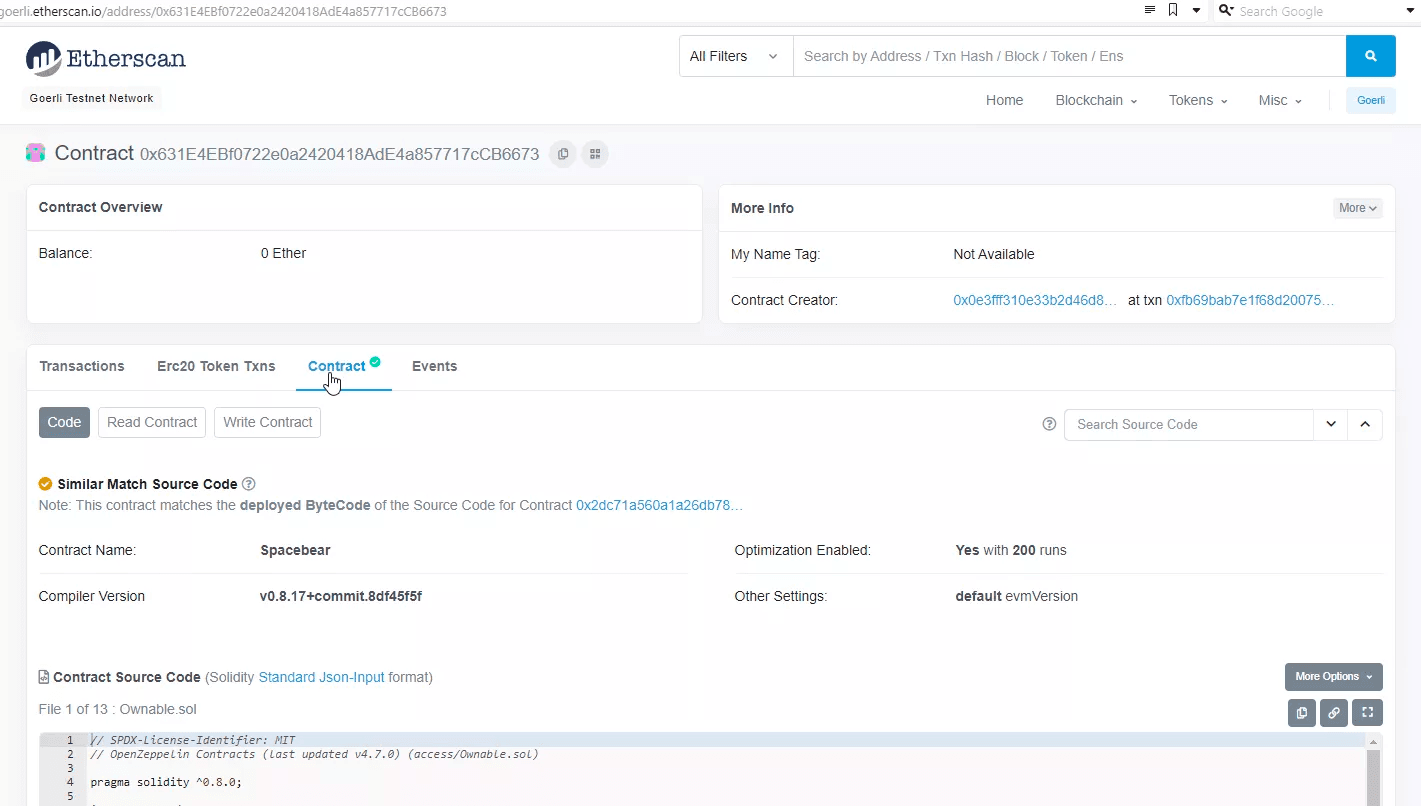This screenshot has width=1421, height=806.
Task: Switch to Erc20 Token Txns tab
Action: (x=216, y=366)
